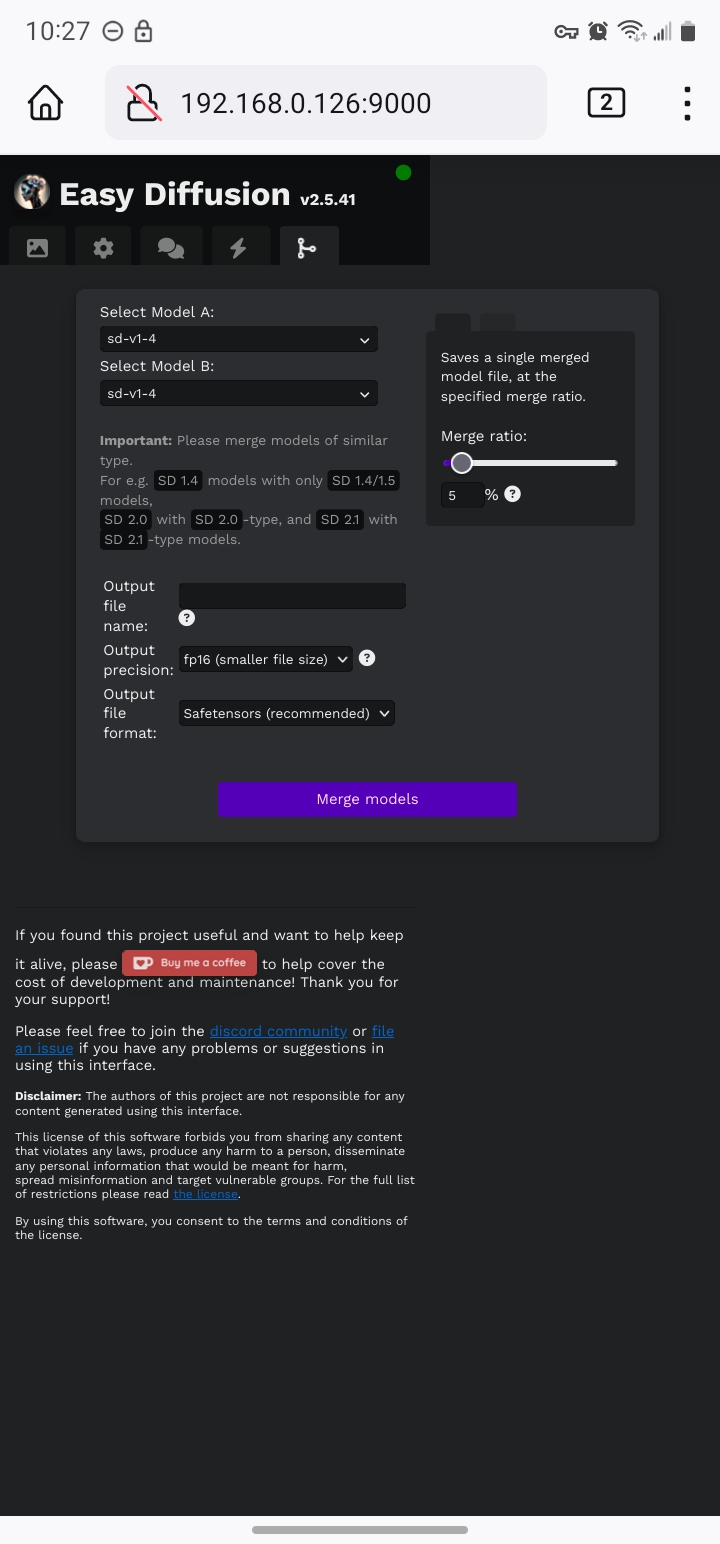
Task: Open the browser tab switcher showing 2
Action: click(606, 102)
